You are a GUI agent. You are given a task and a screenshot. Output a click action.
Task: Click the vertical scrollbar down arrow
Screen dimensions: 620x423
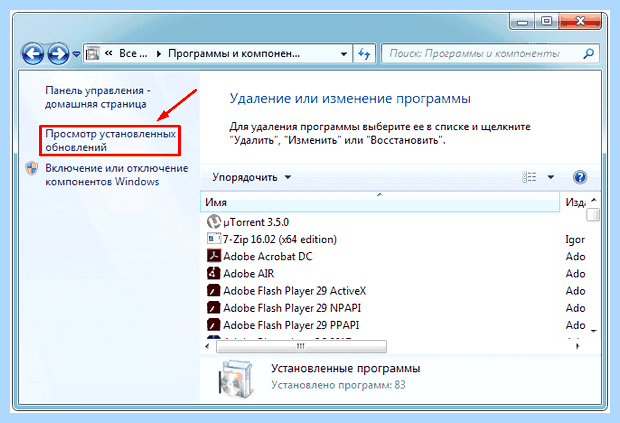pos(594,330)
